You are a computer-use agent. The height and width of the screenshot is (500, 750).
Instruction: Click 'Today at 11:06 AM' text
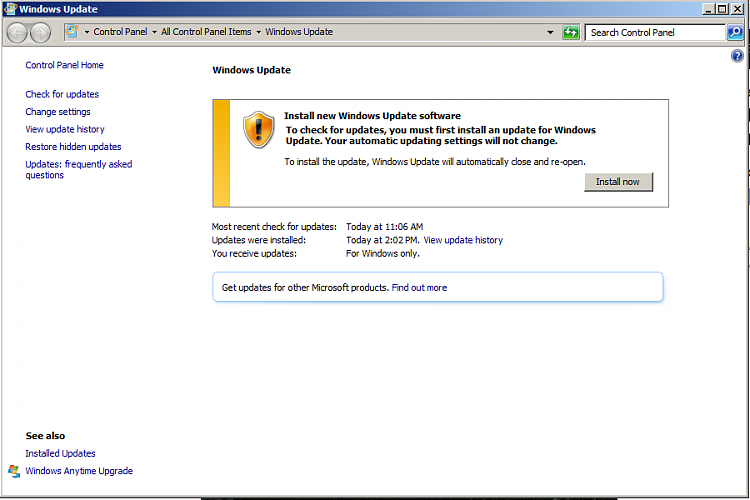pyautogui.click(x=385, y=227)
